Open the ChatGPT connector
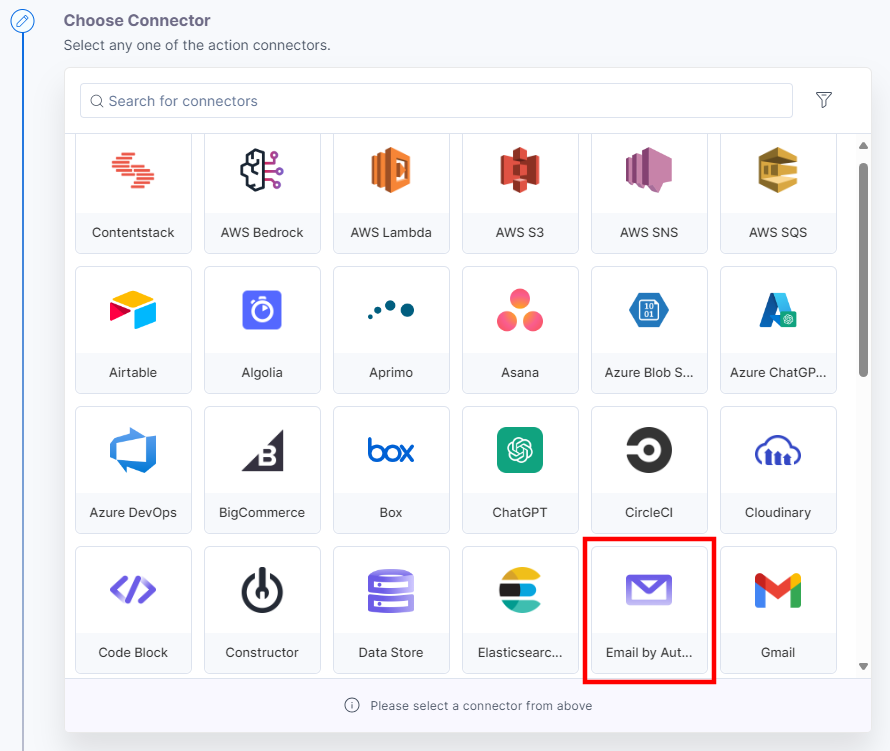Viewport: 890px width, 751px height. (520, 470)
